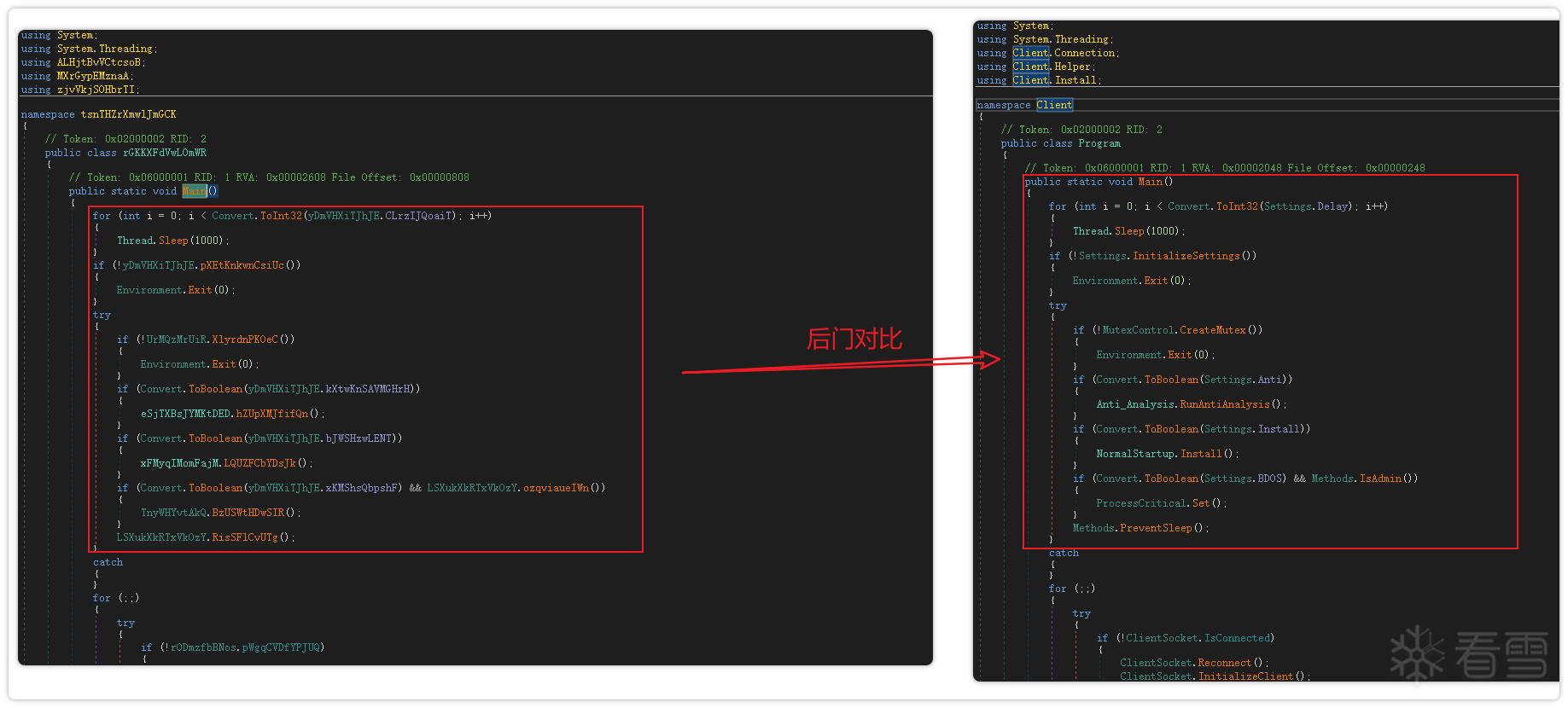
Task: Click 'Settings.Install' argument
Action: (1252, 429)
